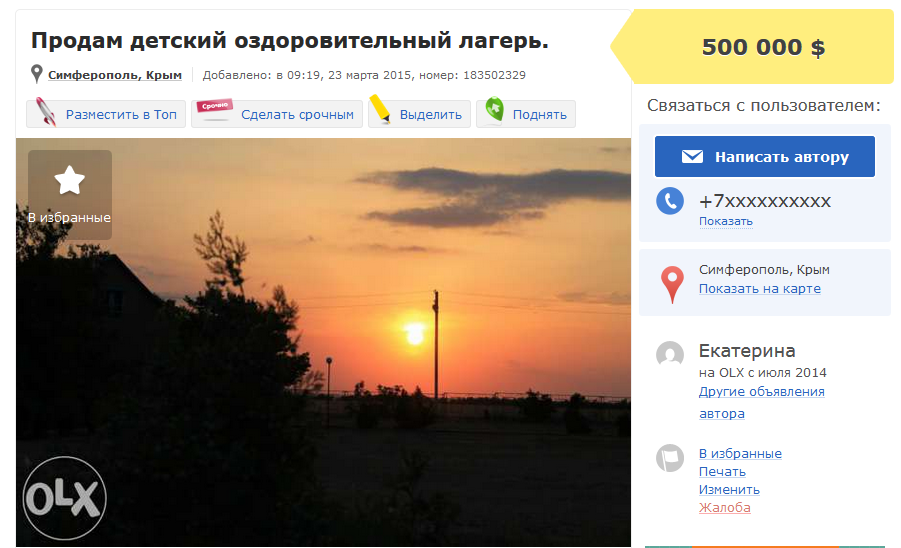The width and height of the screenshot is (901, 548).
Task: Open the Написать автору message button
Action: click(x=765, y=156)
